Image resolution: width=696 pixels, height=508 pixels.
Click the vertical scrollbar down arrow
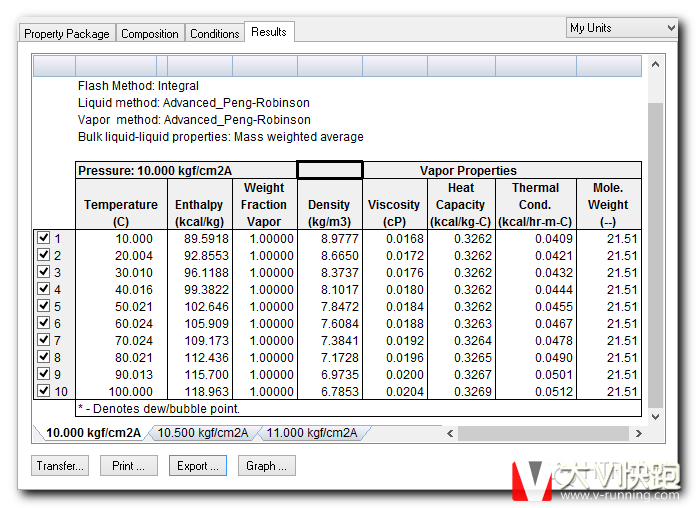click(656, 417)
